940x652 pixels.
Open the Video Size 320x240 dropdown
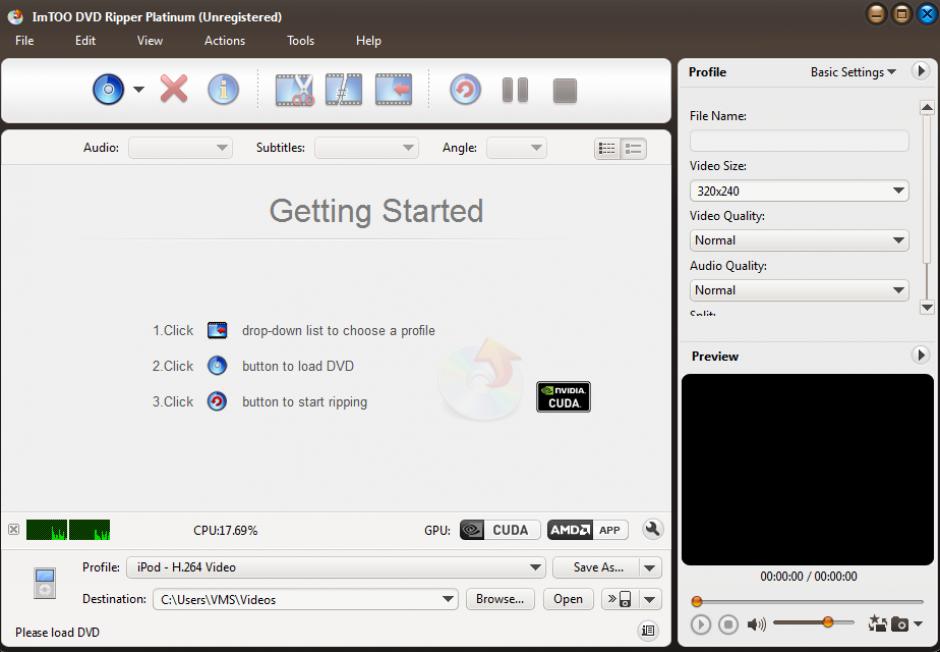799,191
